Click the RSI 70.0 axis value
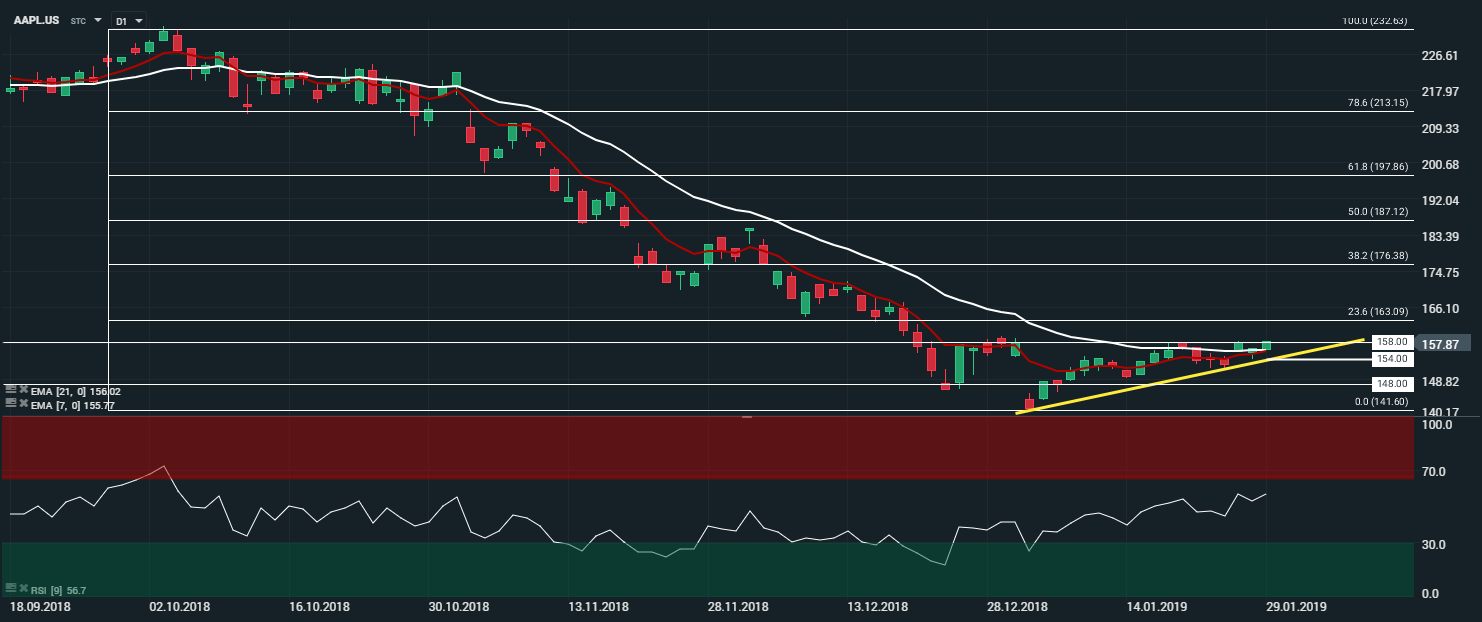The image size is (1482, 622). (x=1434, y=471)
